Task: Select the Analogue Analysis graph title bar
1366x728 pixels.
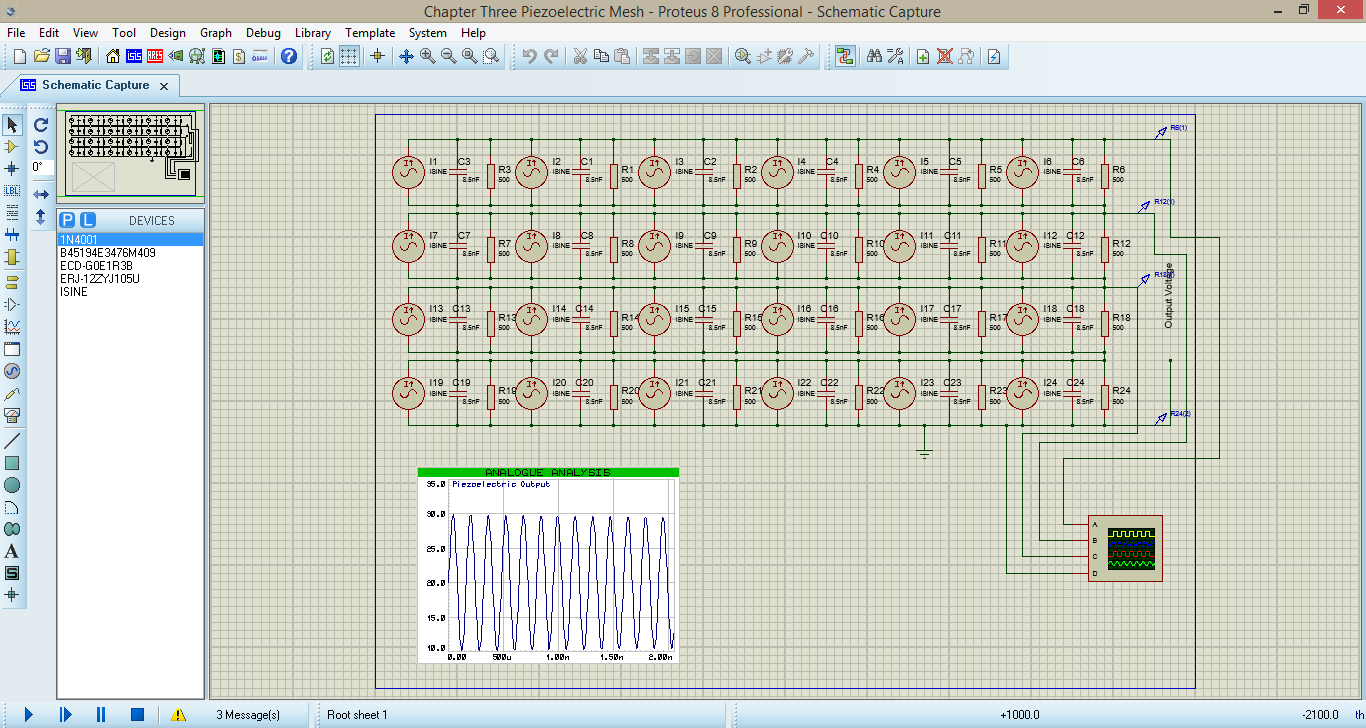Action: coord(548,472)
